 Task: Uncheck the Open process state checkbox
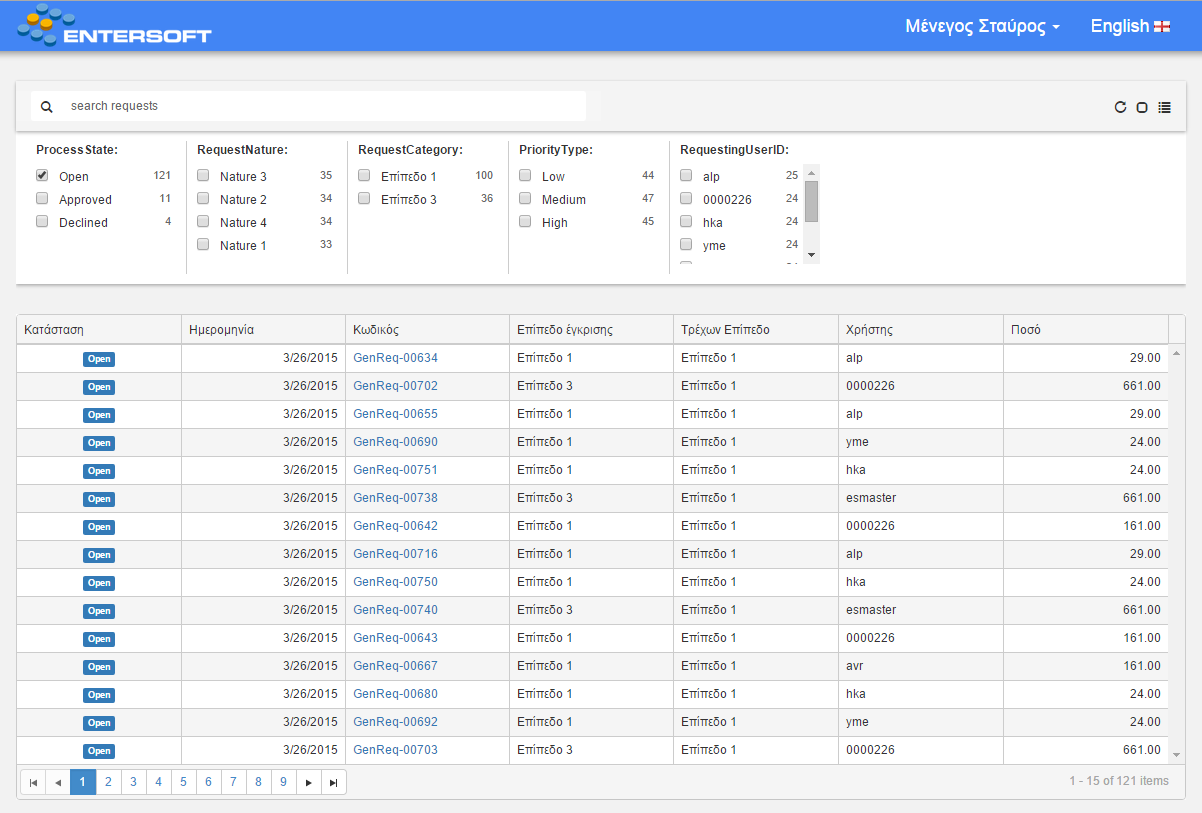coord(42,175)
